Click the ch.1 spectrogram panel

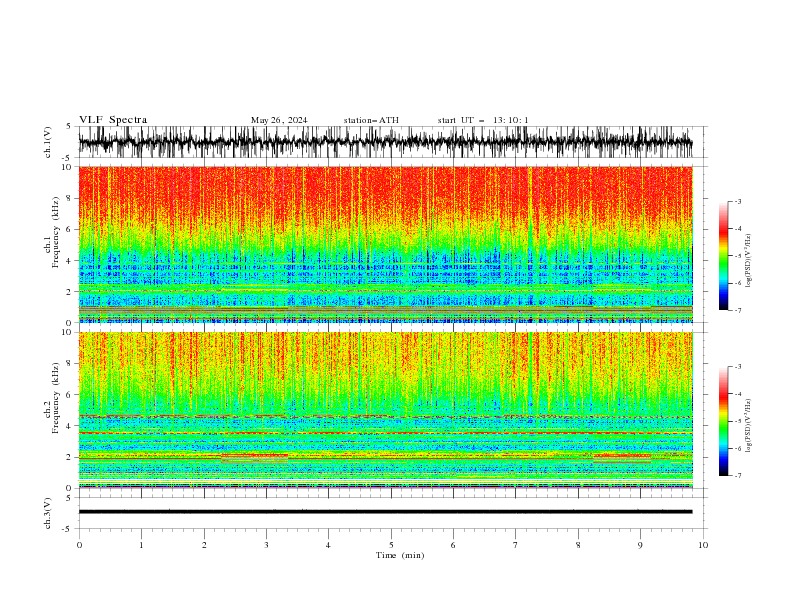click(x=385, y=244)
